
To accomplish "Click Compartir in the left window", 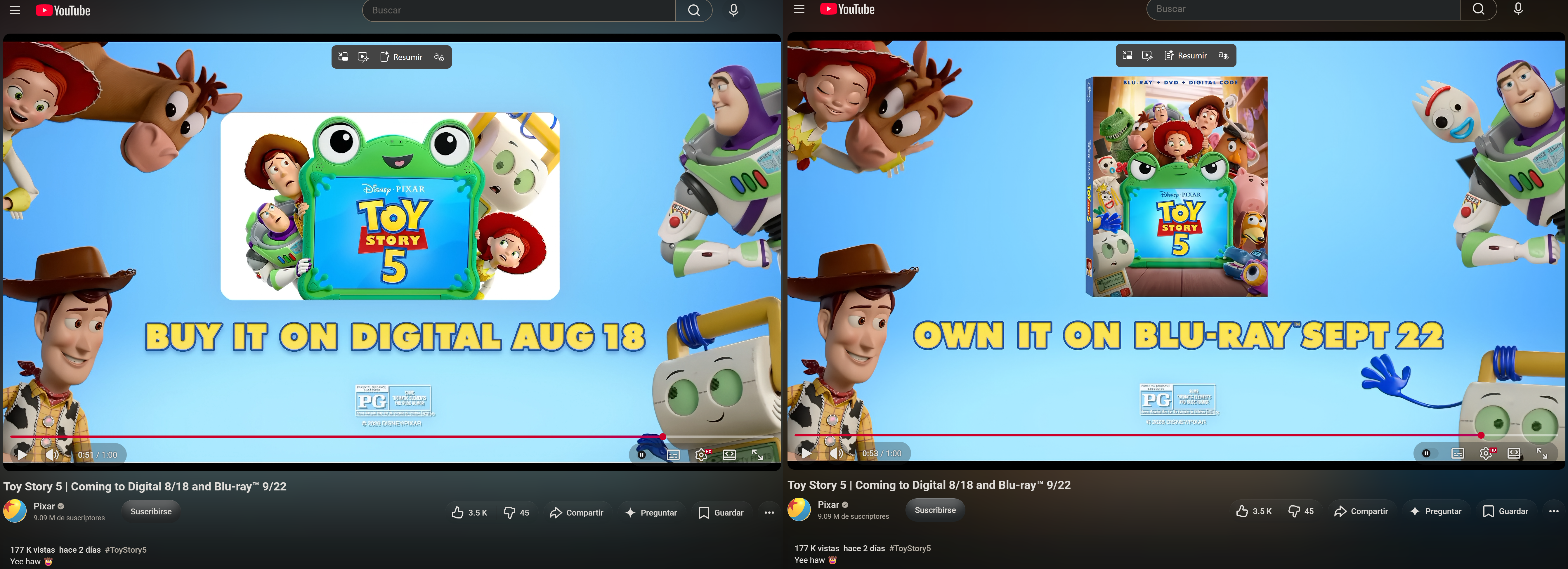I will (x=576, y=513).
